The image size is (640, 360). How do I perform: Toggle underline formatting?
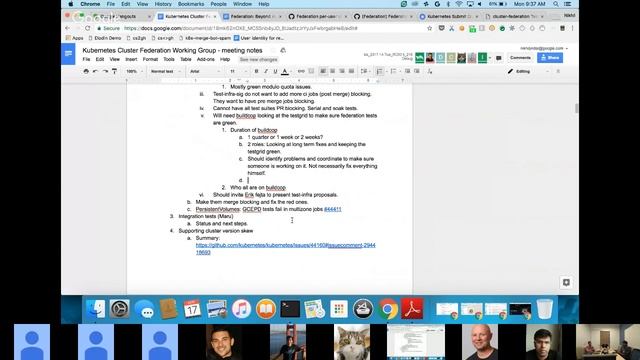[276, 71]
